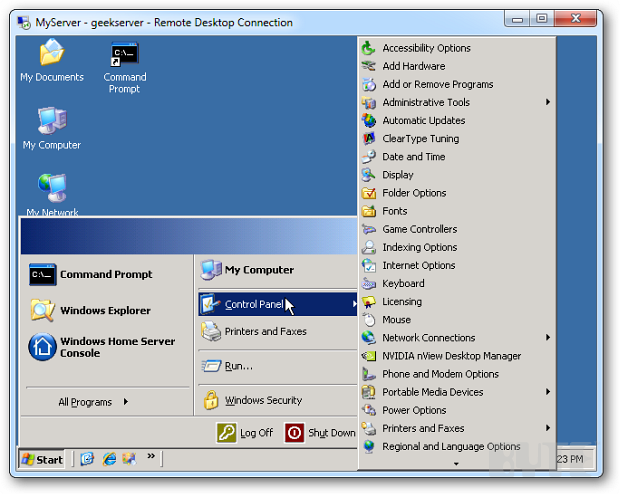Screen dimensions: 620x494
Task: Click the Log Off button
Action: click(x=245, y=433)
